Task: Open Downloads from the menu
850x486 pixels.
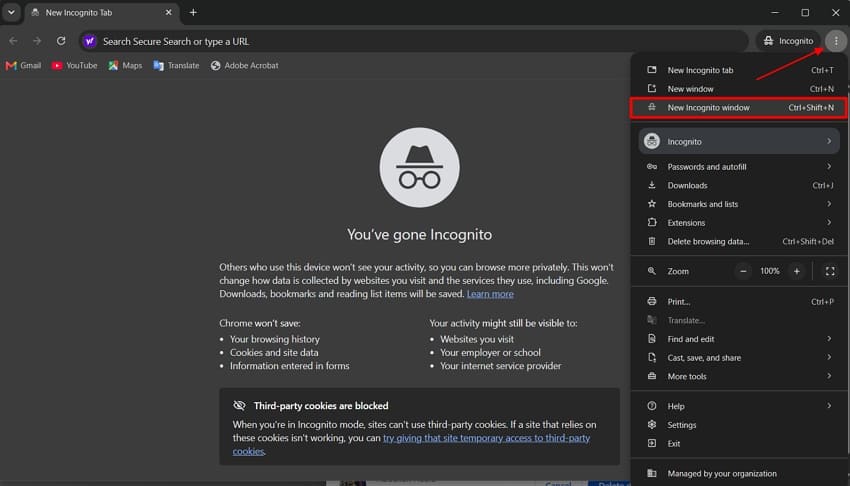Action: (739, 185)
